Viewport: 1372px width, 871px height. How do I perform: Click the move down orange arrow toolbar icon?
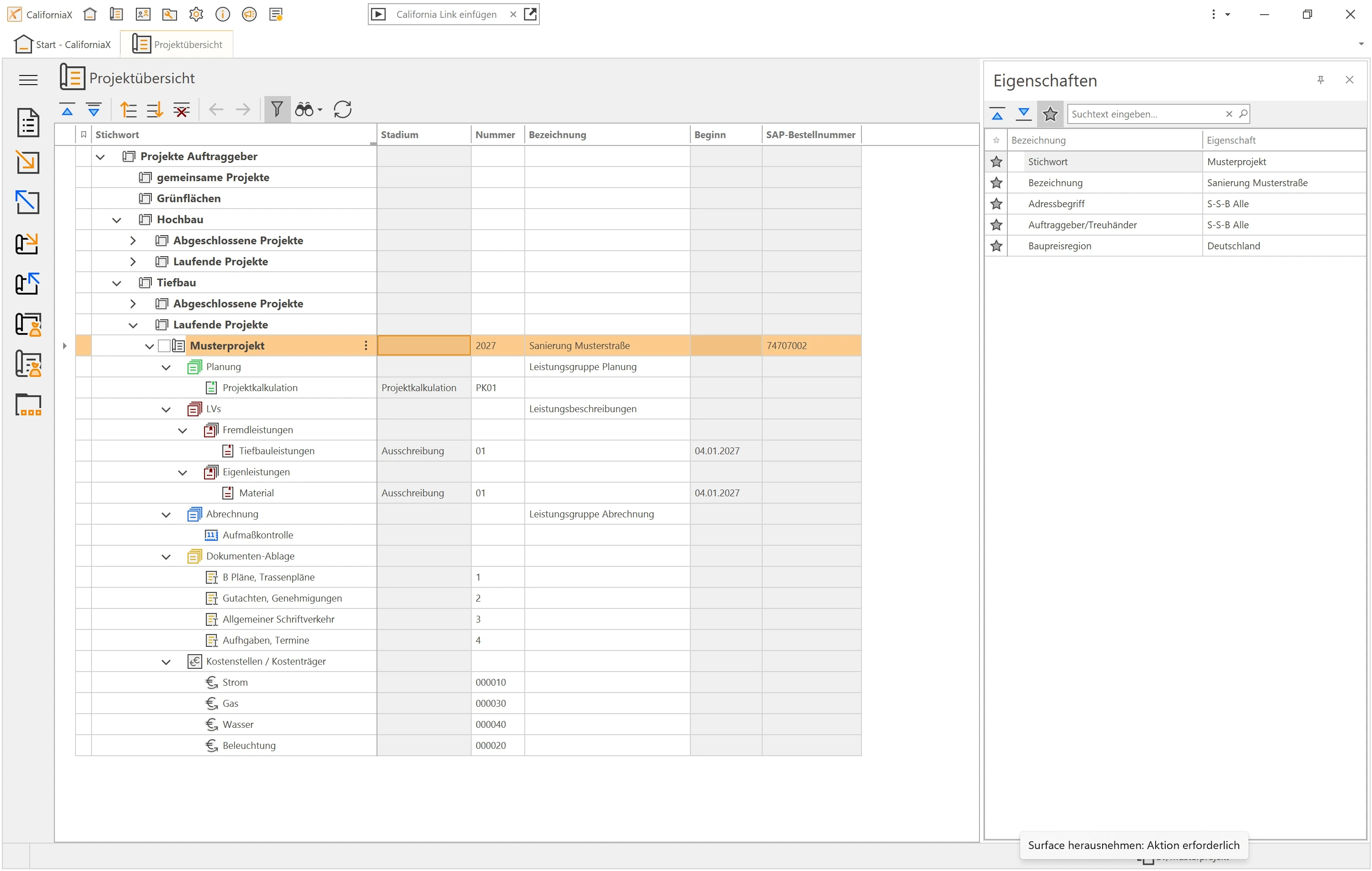point(155,109)
